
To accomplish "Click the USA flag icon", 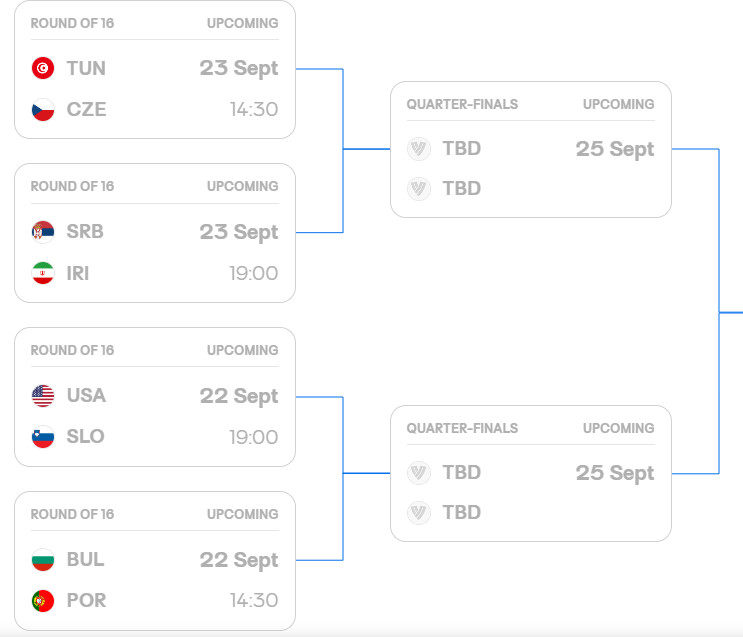I will click(x=43, y=396).
